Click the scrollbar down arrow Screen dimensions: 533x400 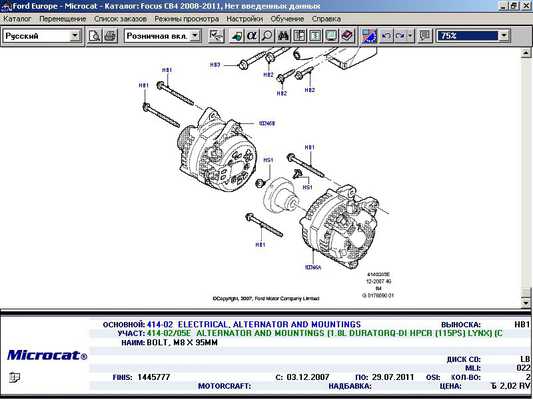click(526, 302)
